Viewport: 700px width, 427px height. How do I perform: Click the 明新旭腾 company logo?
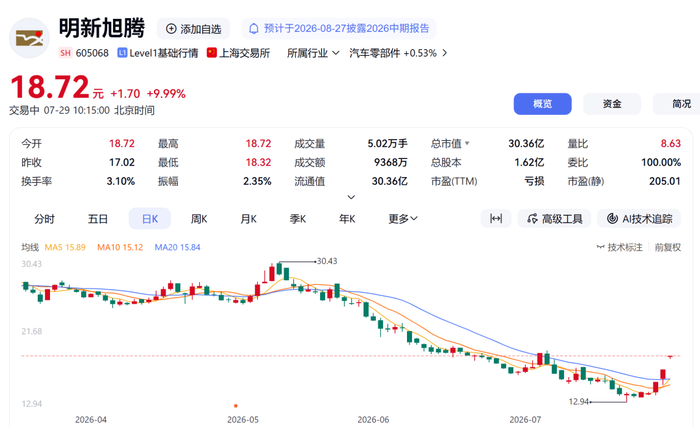pyautogui.click(x=29, y=38)
